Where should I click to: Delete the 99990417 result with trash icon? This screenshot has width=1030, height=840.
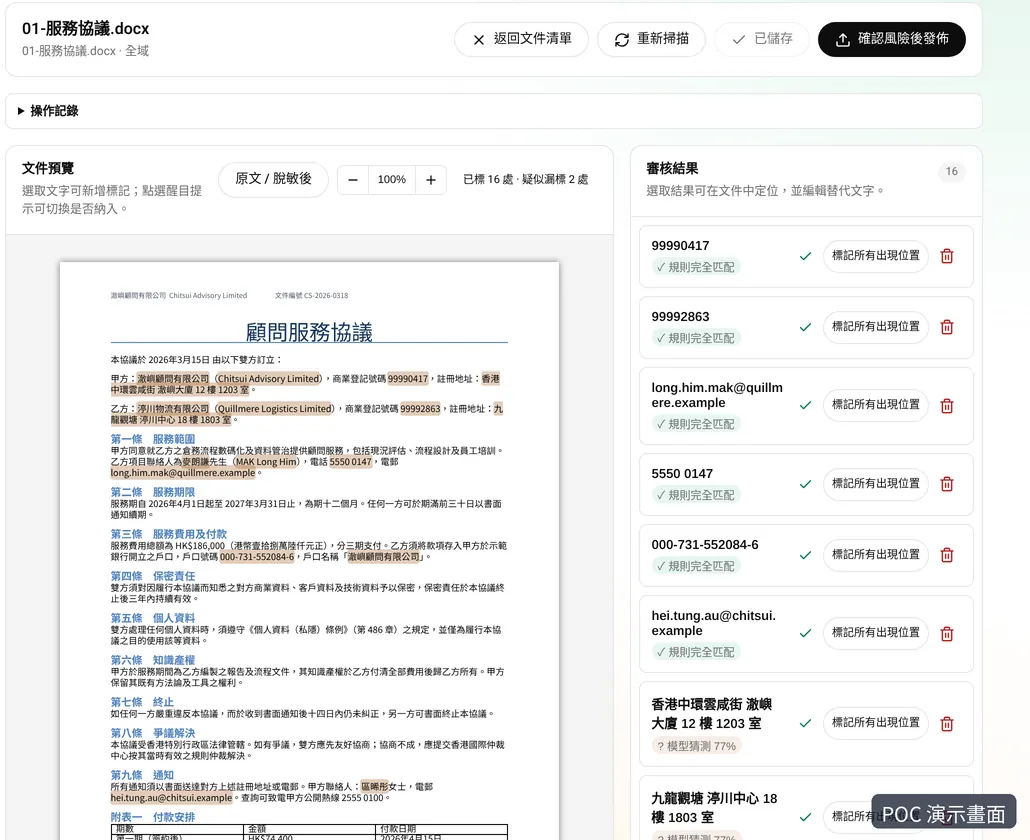(x=947, y=256)
